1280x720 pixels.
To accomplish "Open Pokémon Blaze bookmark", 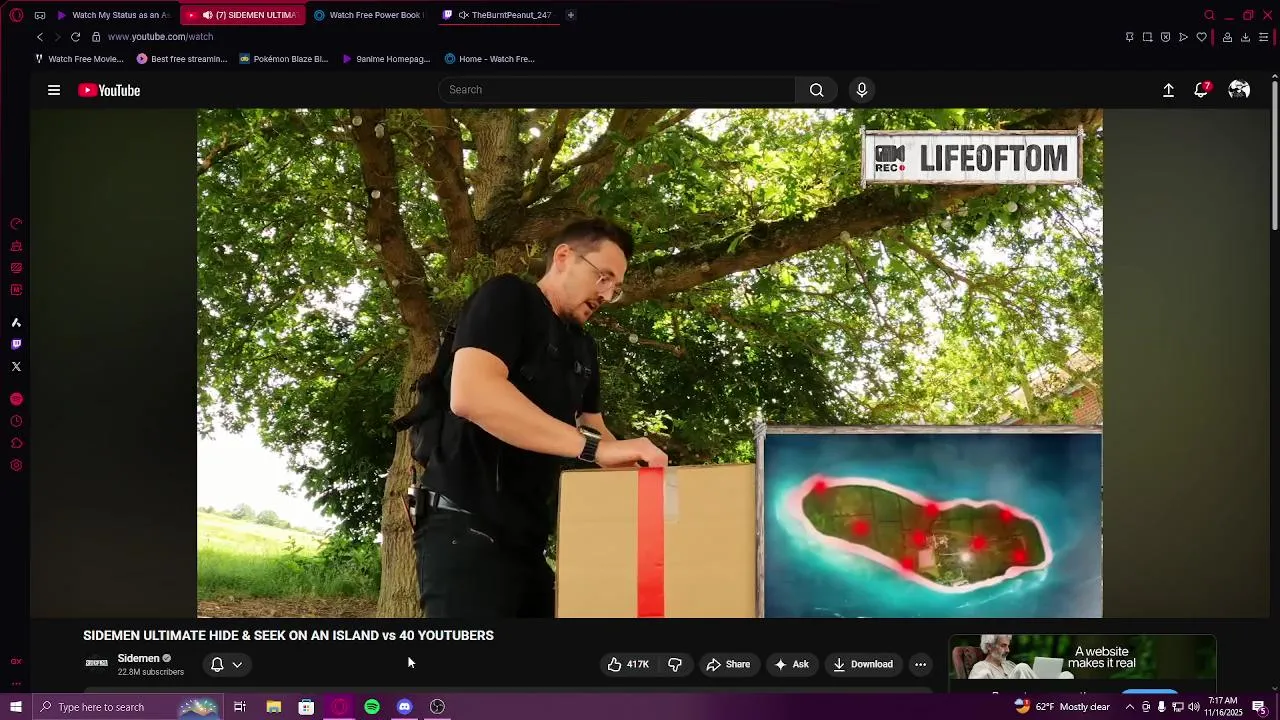I will [284, 59].
